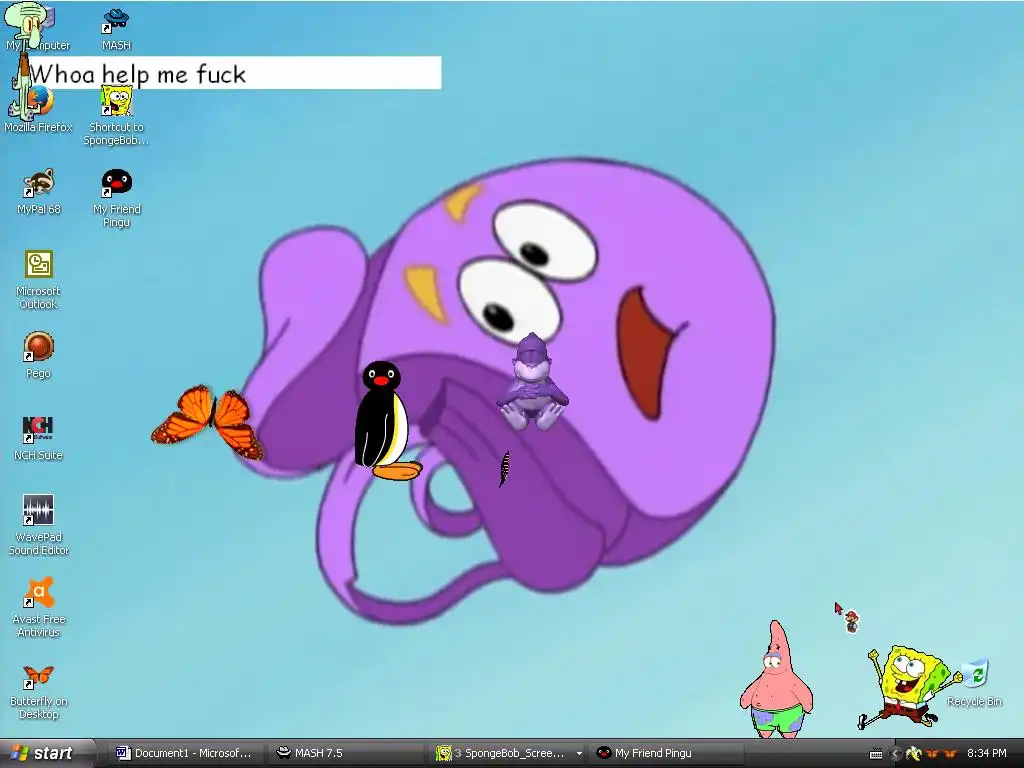1024x768 pixels.
Task: Select the NCH Suite desktop icon
Action: coord(38,438)
